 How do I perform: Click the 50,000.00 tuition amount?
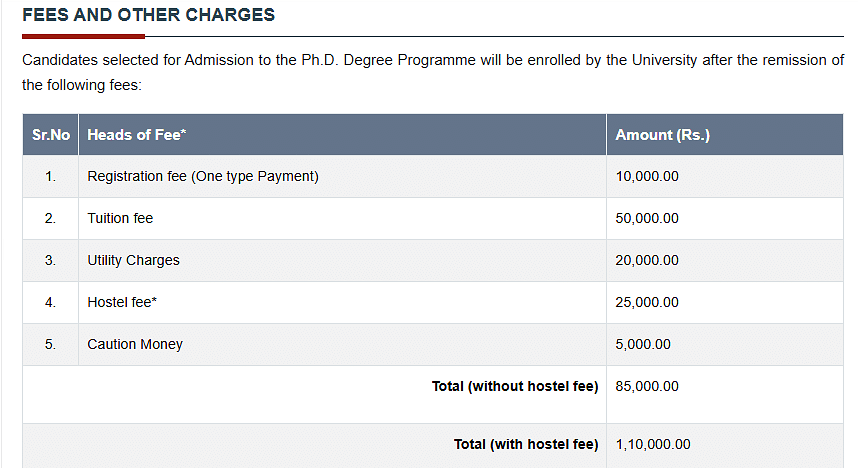pyautogui.click(x=647, y=218)
